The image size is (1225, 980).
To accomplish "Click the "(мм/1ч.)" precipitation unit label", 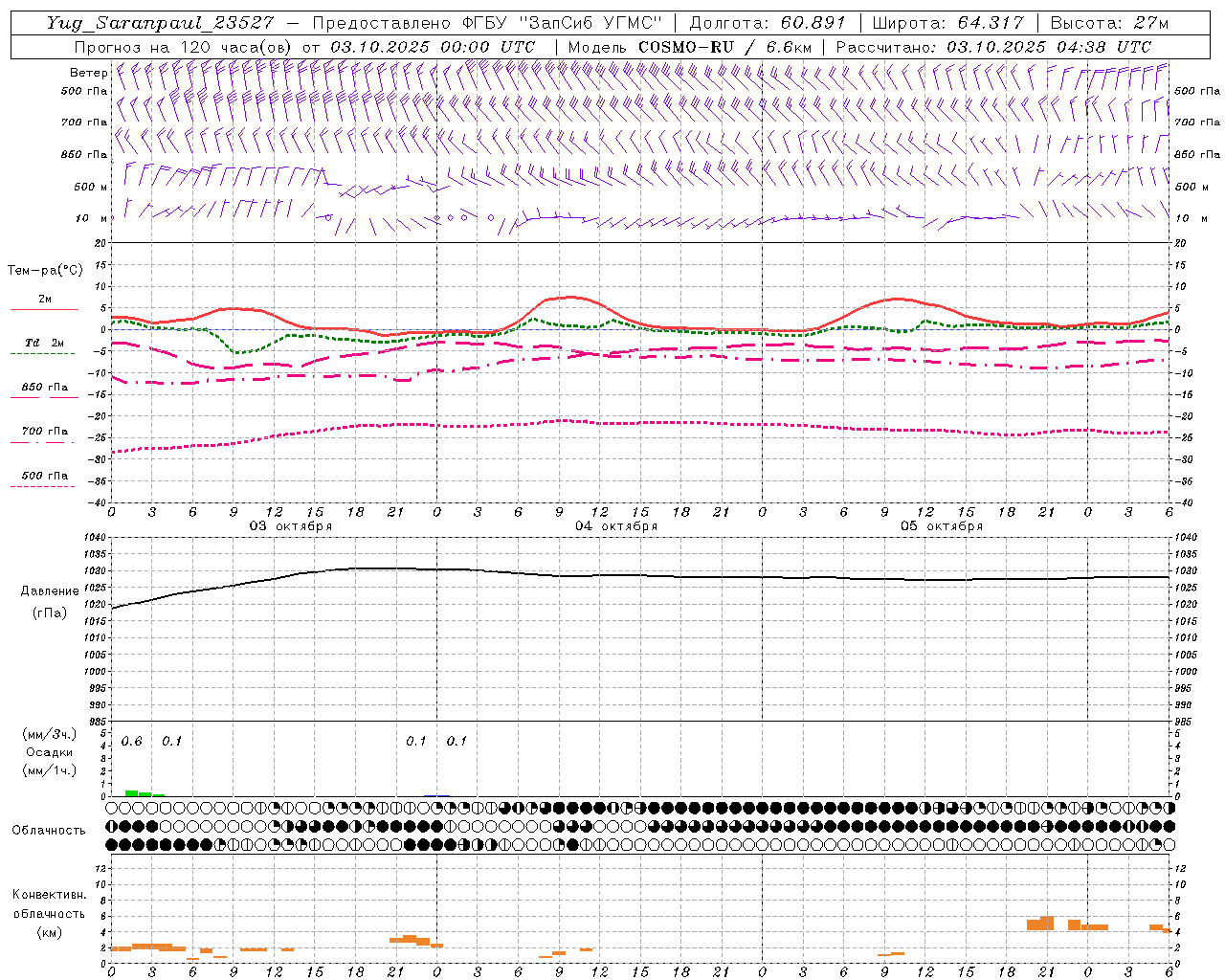I will tap(50, 770).
